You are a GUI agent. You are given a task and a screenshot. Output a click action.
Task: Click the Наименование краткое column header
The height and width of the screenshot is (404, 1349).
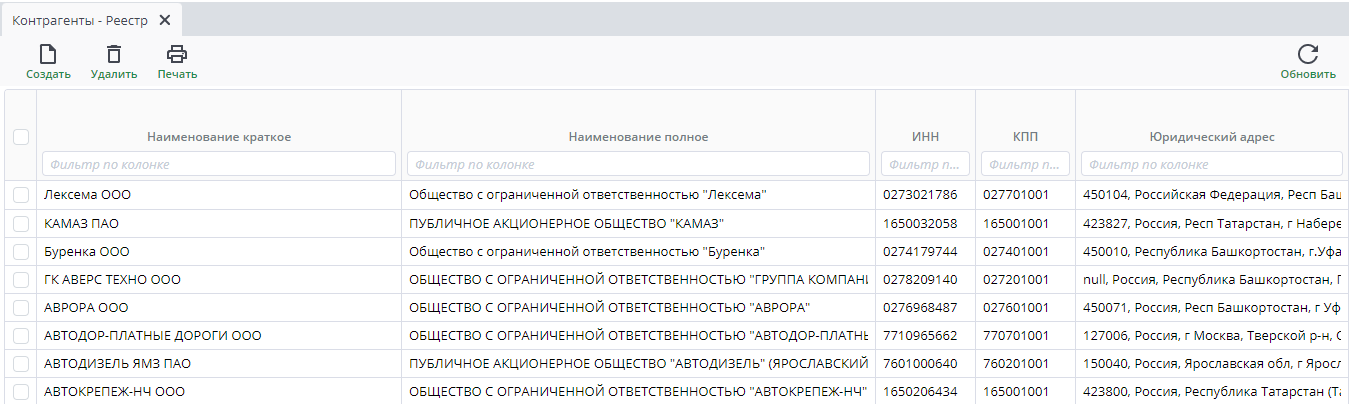click(x=219, y=137)
